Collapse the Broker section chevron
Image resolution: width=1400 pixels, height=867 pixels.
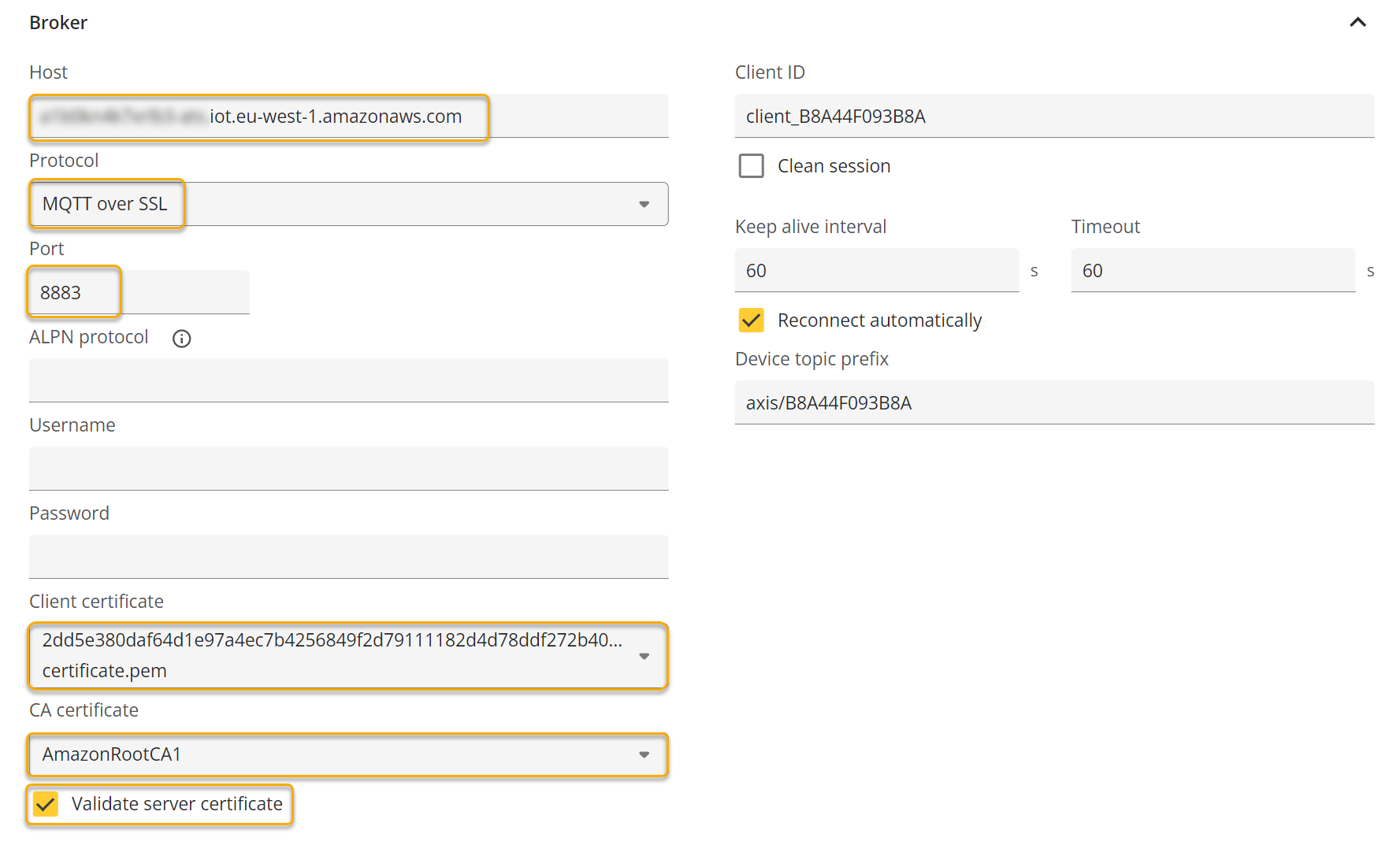[x=1357, y=22]
